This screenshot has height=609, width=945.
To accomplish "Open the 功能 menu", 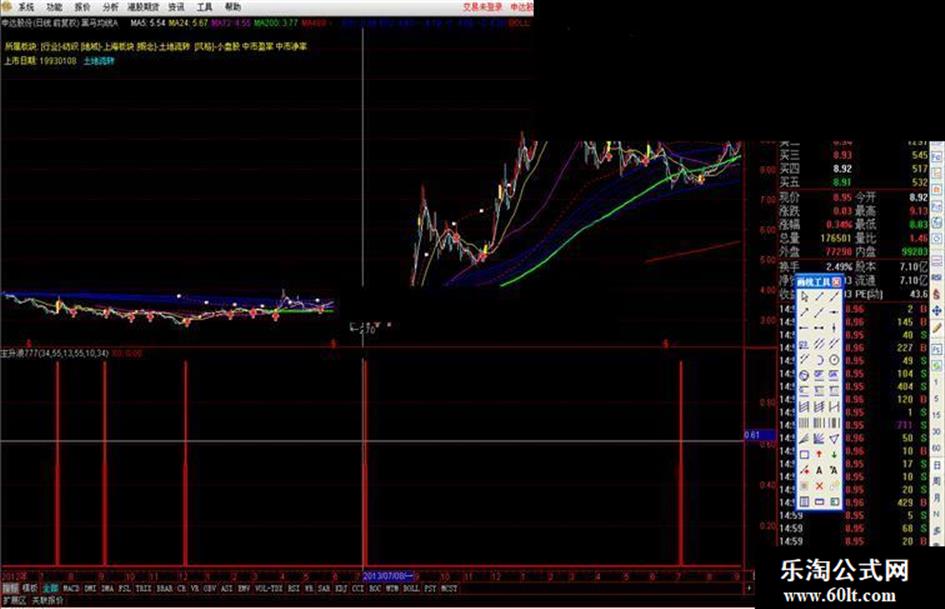I will [x=54, y=7].
